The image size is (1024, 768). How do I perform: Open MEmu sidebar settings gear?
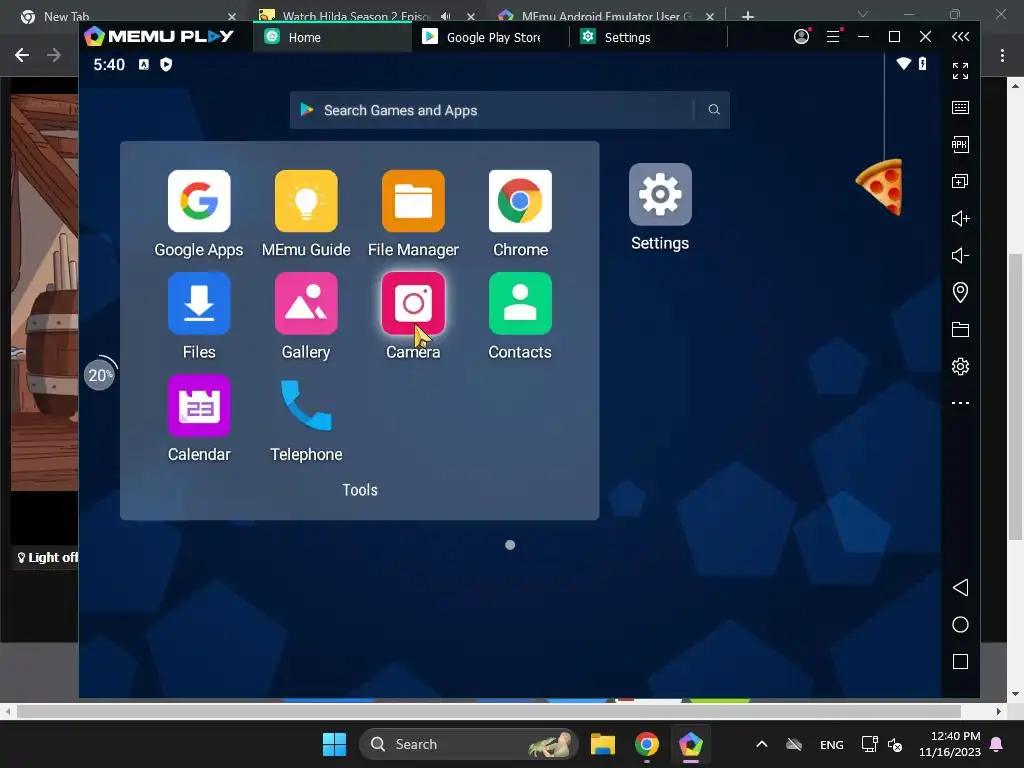pos(960,366)
